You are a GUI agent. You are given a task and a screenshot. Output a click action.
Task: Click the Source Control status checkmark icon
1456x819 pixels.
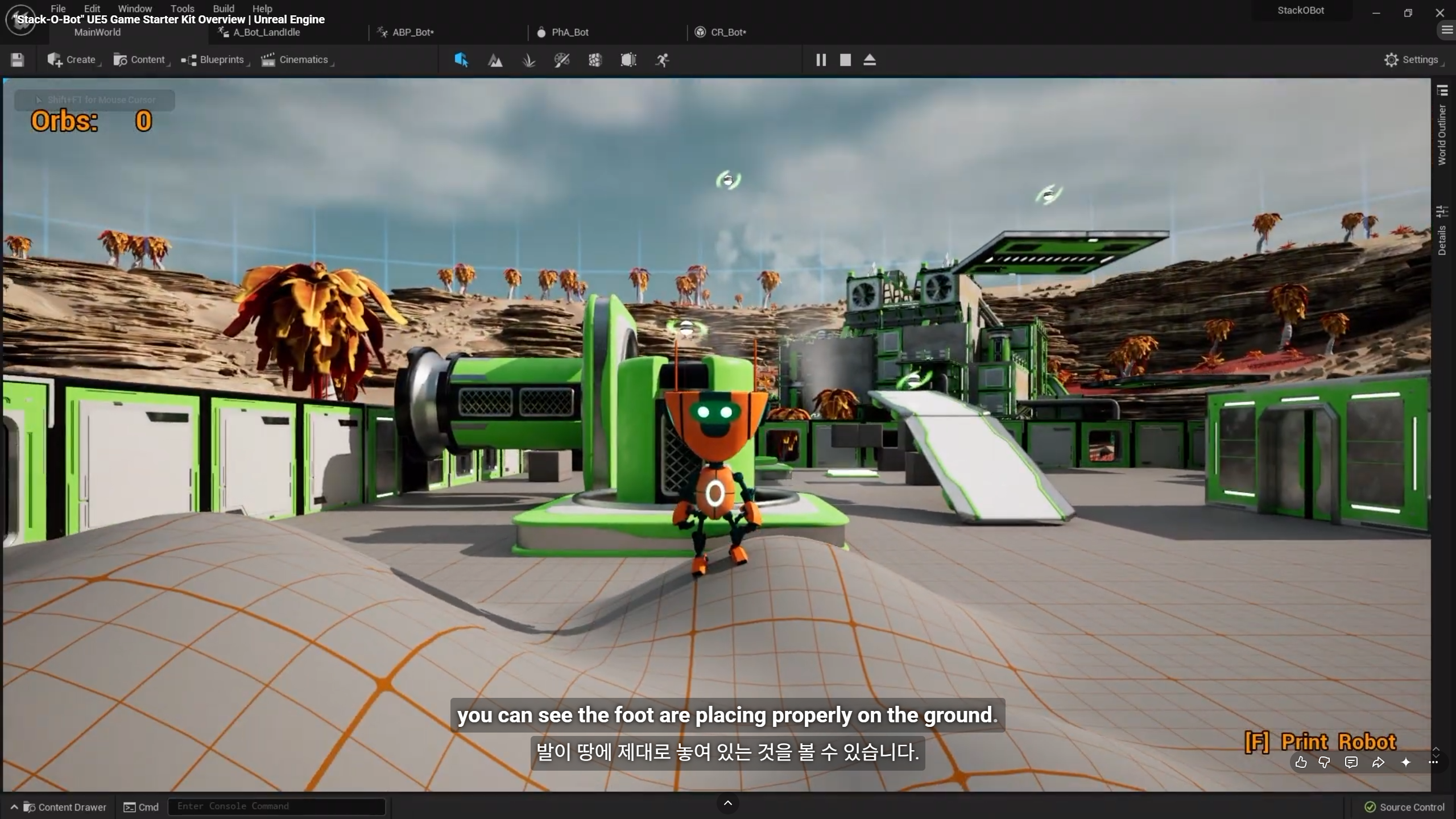pyautogui.click(x=1370, y=807)
